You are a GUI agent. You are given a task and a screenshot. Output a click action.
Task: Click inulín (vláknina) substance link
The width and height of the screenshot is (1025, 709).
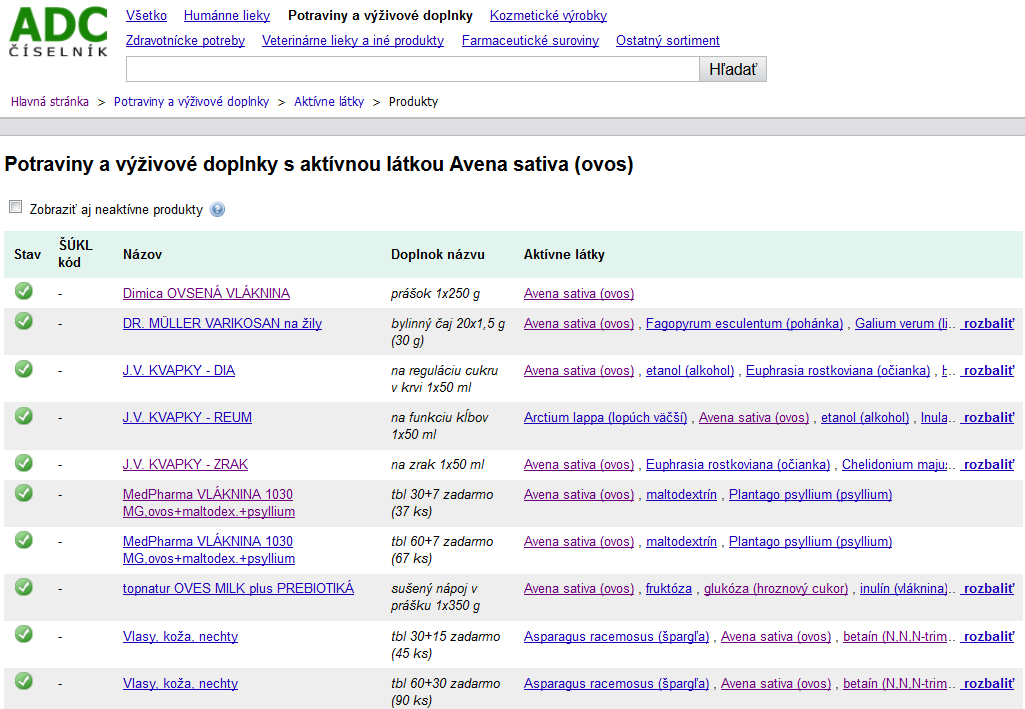tap(904, 589)
